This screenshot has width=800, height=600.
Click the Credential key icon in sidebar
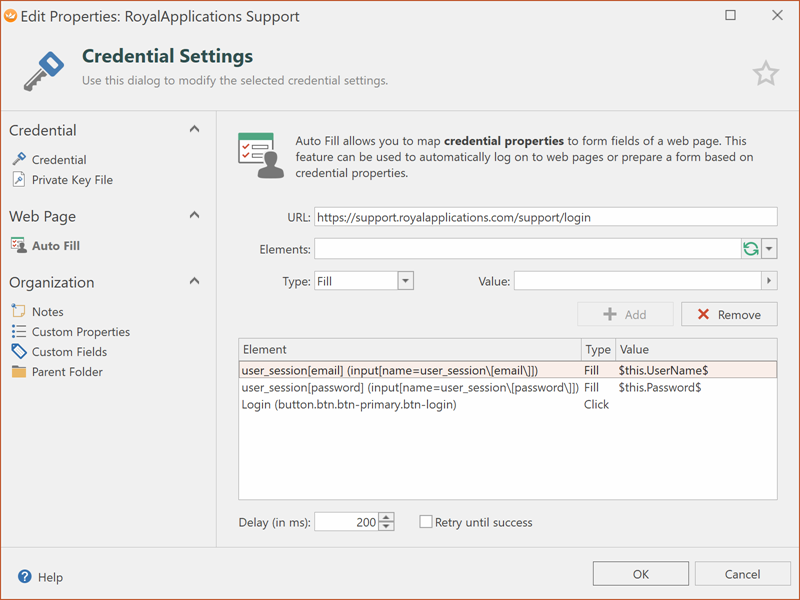19,160
